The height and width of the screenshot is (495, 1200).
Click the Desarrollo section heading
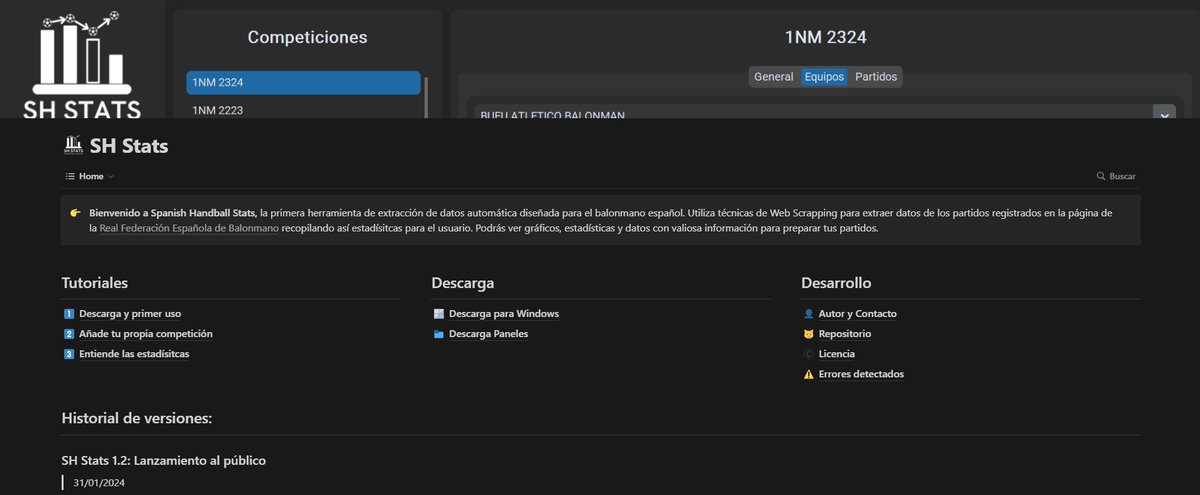coord(836,283)
